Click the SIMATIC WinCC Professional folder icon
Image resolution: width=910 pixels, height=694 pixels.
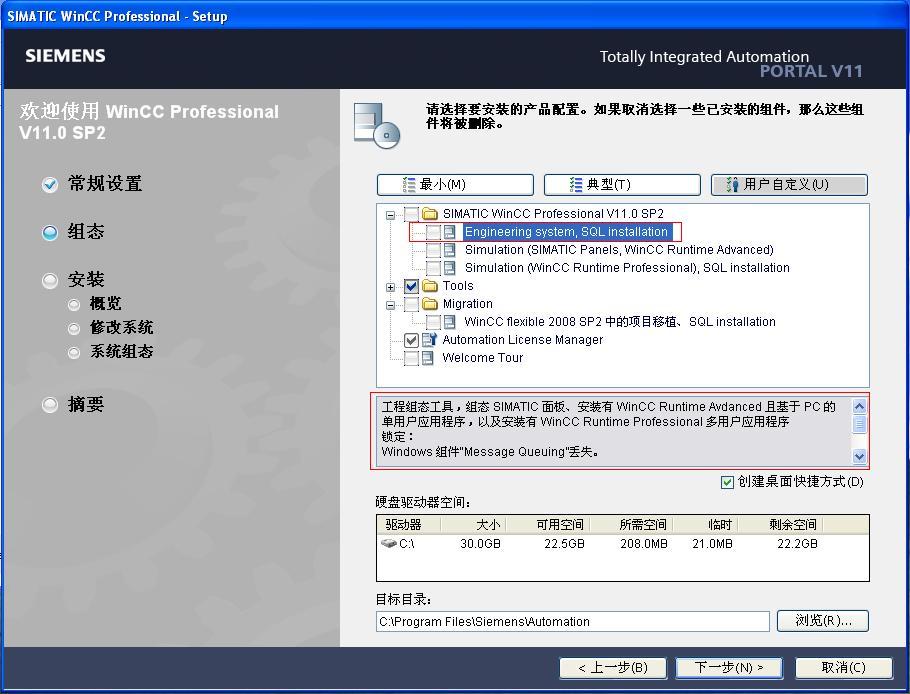429,214
